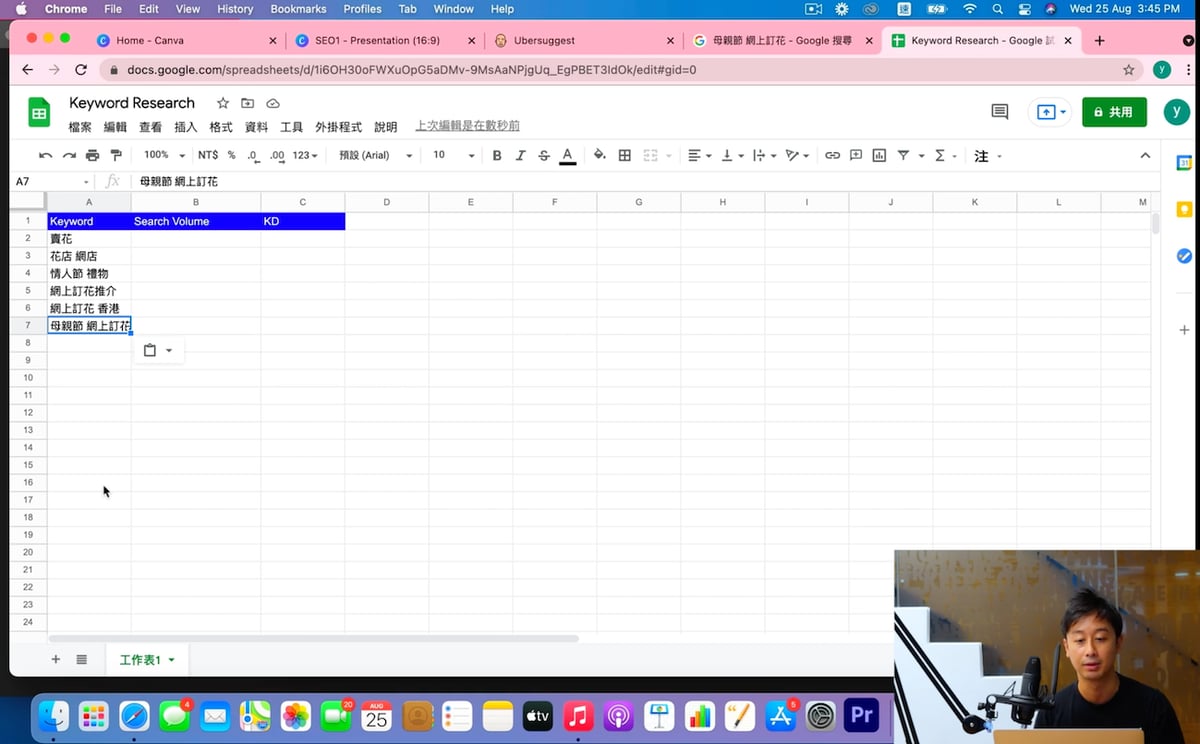Toggle bold formatting
This screenshot has width=1200, height=744.
(x=497, y=156)
